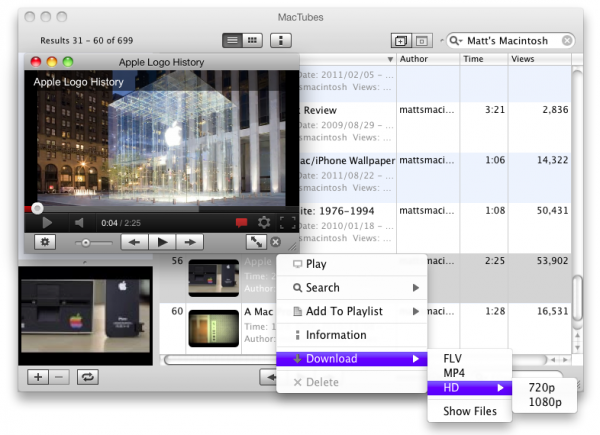Toggle annotations red speech bubble
Image resolution: width=600 pixels, height=435 pixels.
[x=241, y=223]
